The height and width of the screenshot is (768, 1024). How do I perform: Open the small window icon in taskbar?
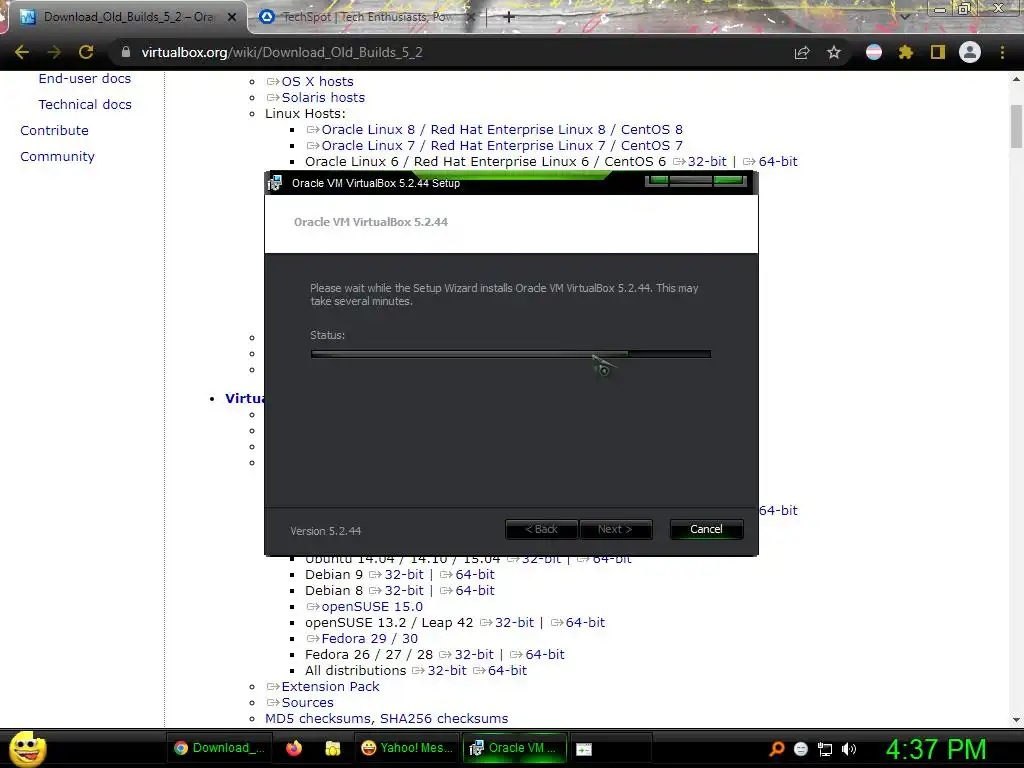(x=584, y=750)
